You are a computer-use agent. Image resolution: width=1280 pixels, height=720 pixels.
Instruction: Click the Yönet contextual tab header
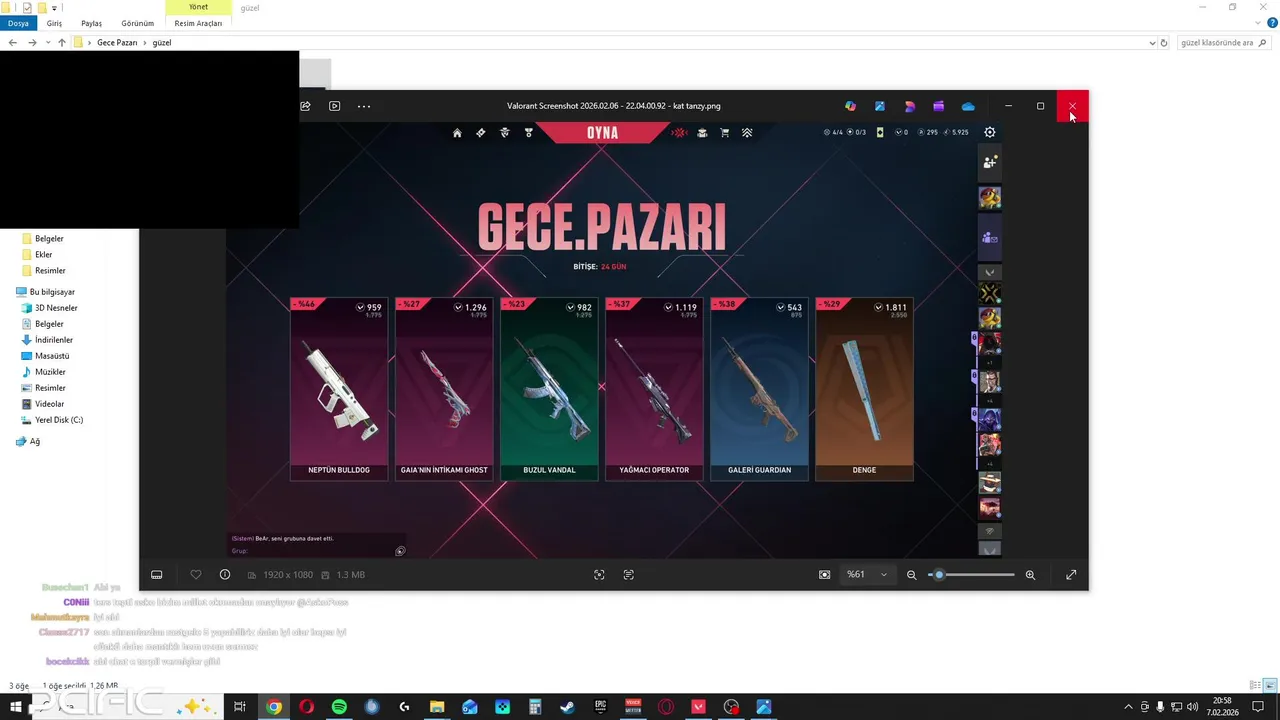pos(198,7)
